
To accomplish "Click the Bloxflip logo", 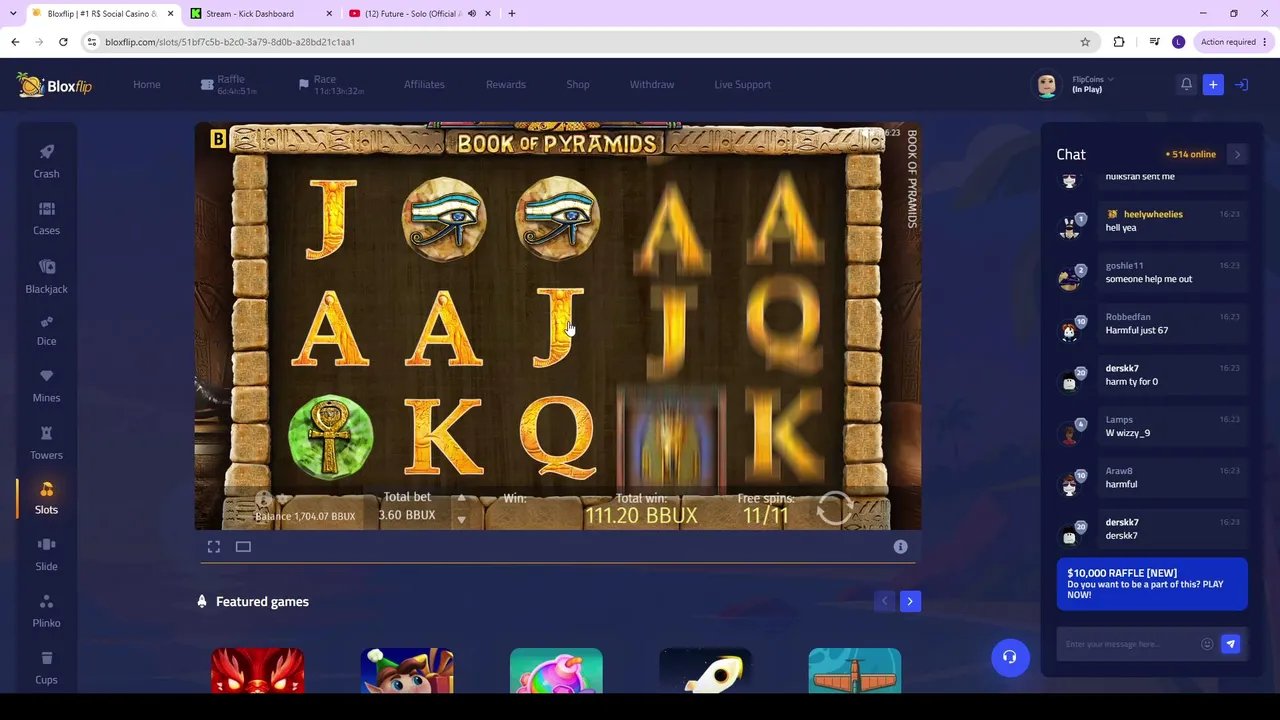I will (54, 85).
